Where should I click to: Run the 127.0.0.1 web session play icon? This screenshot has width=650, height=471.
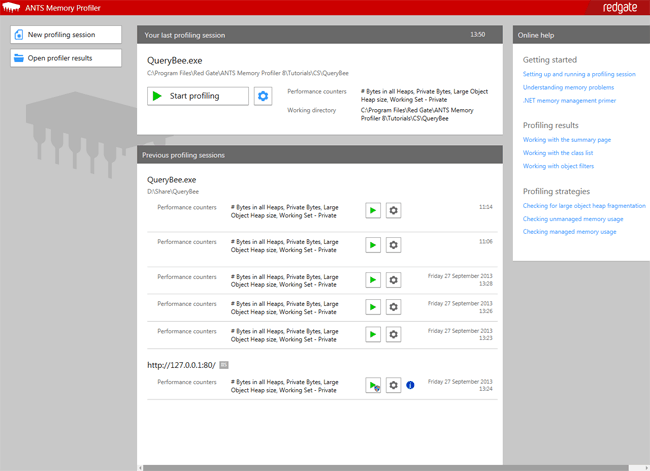(372, 385)
